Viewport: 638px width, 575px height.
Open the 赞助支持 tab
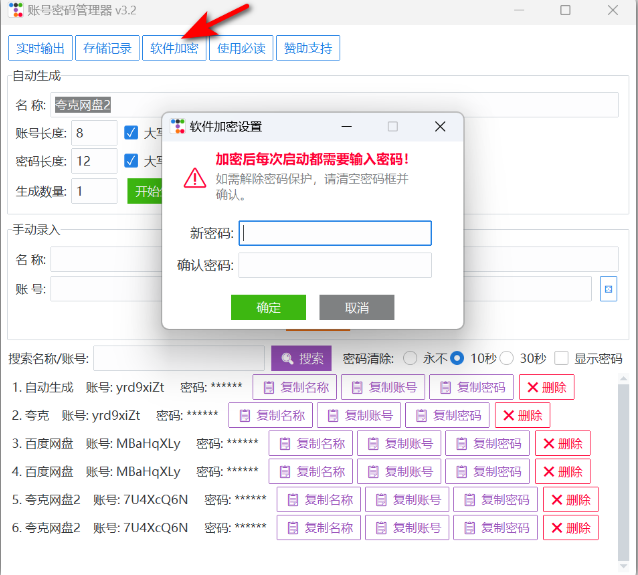[x=308, y=48]
